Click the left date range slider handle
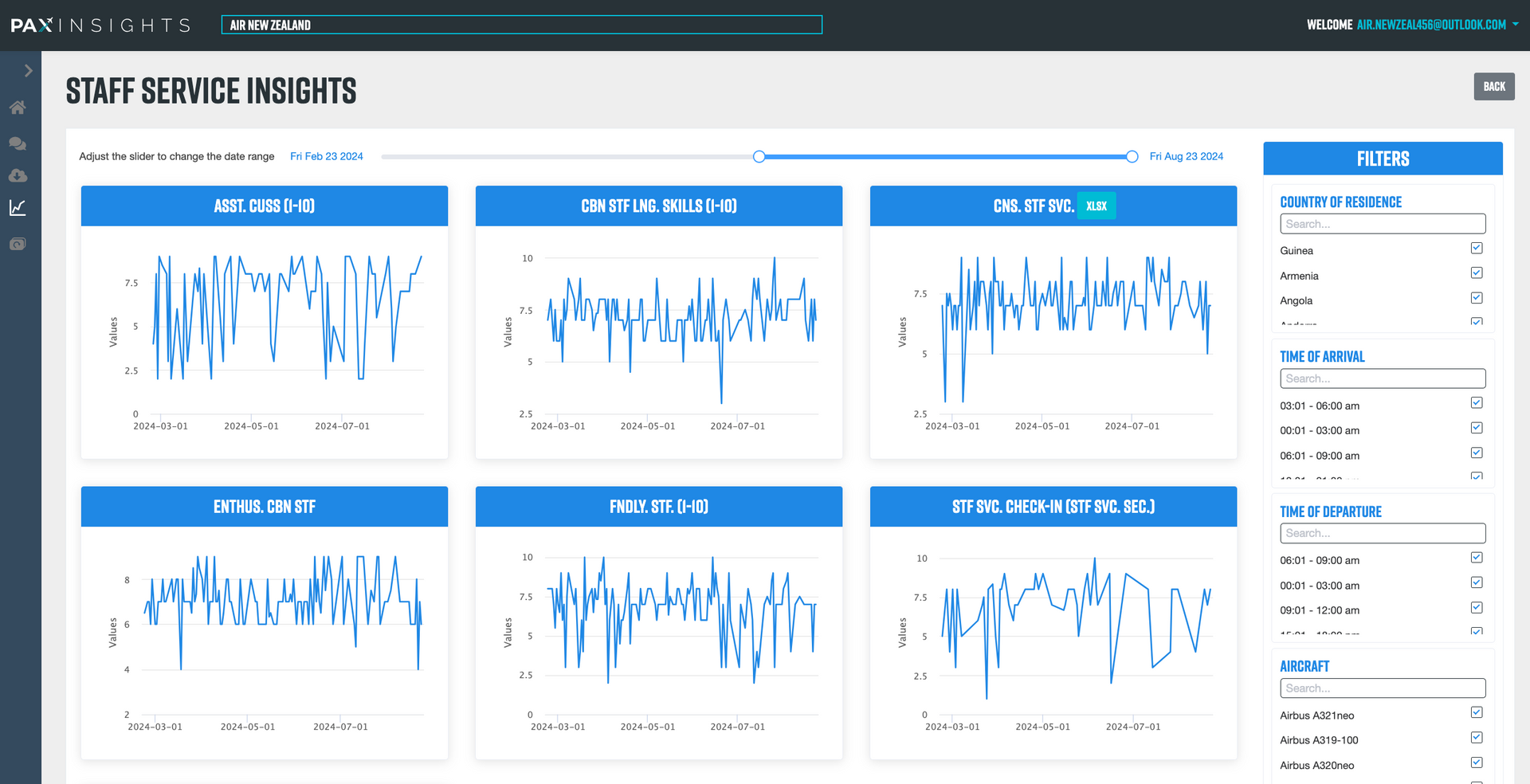 (x=759, y=157)
